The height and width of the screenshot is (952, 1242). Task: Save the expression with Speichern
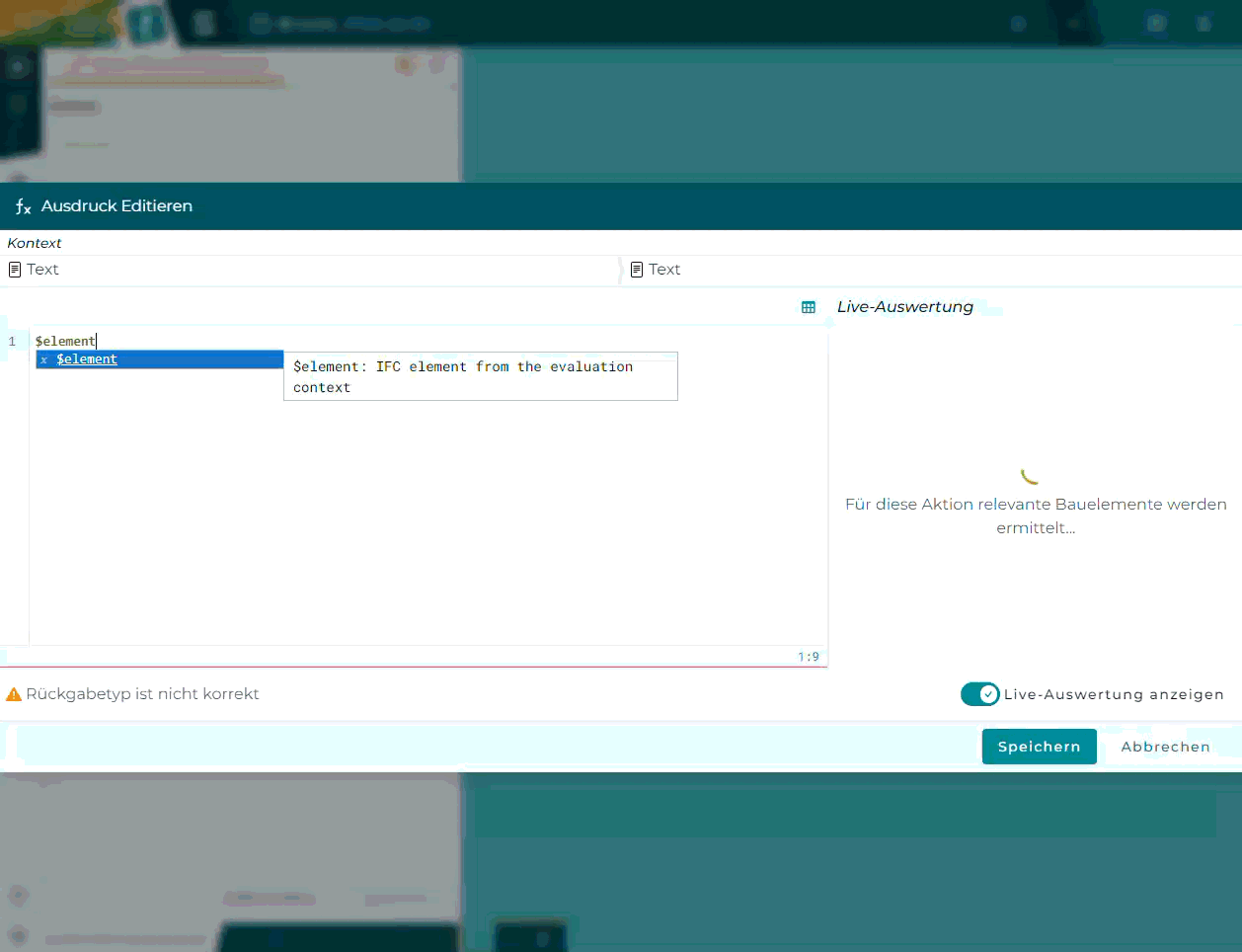tap(1039, 747)
